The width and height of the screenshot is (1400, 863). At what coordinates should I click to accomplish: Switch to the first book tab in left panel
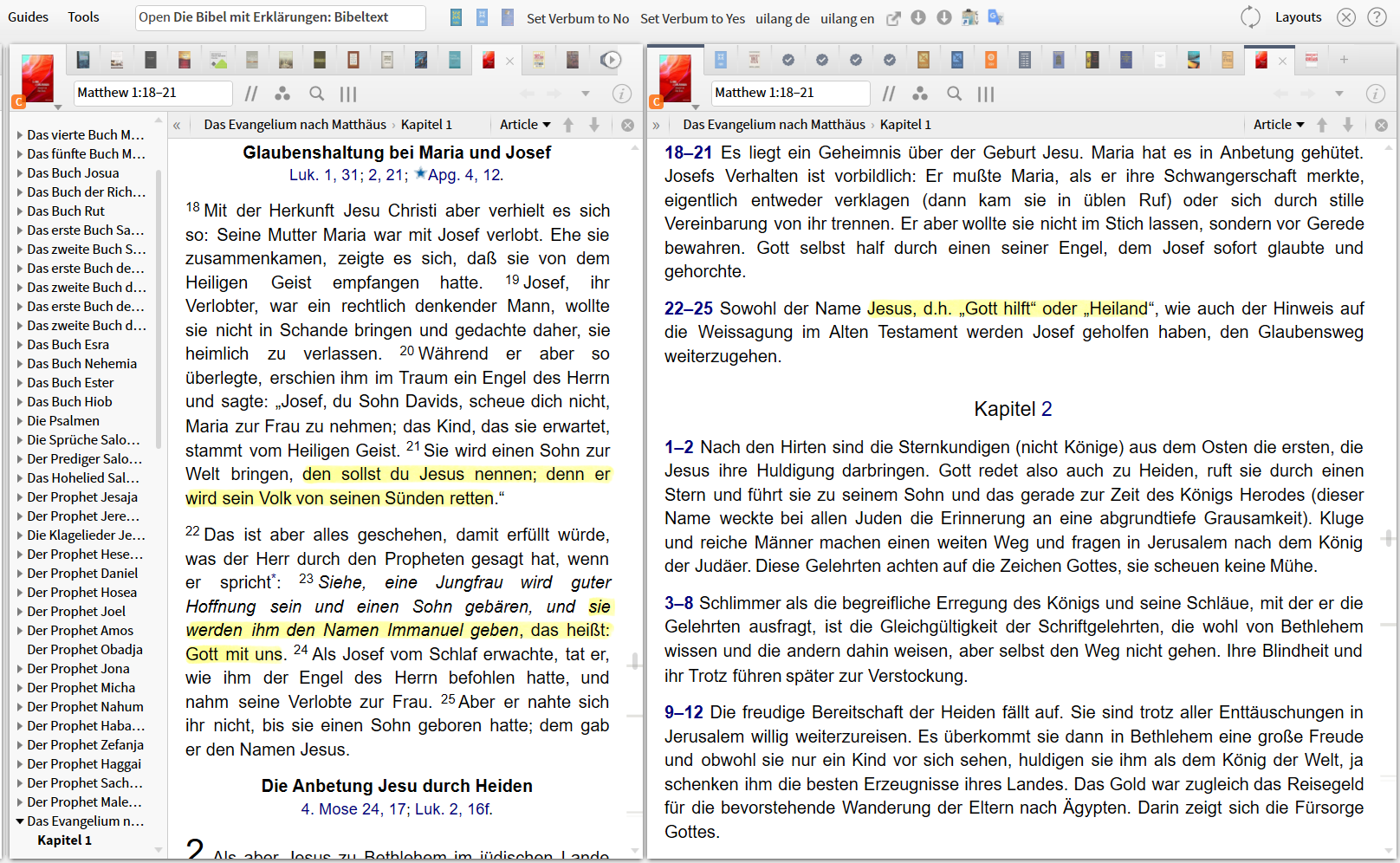tap(83, 60)
